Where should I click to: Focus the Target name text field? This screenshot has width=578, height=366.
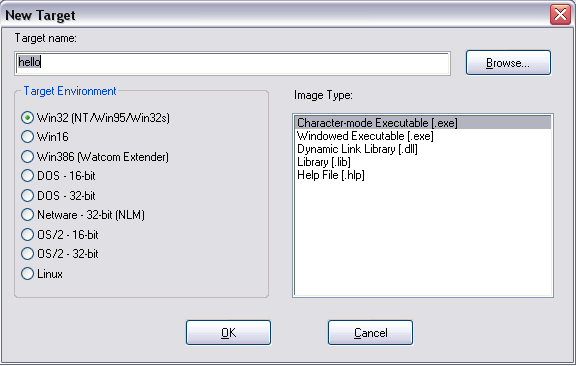point(232,63)
